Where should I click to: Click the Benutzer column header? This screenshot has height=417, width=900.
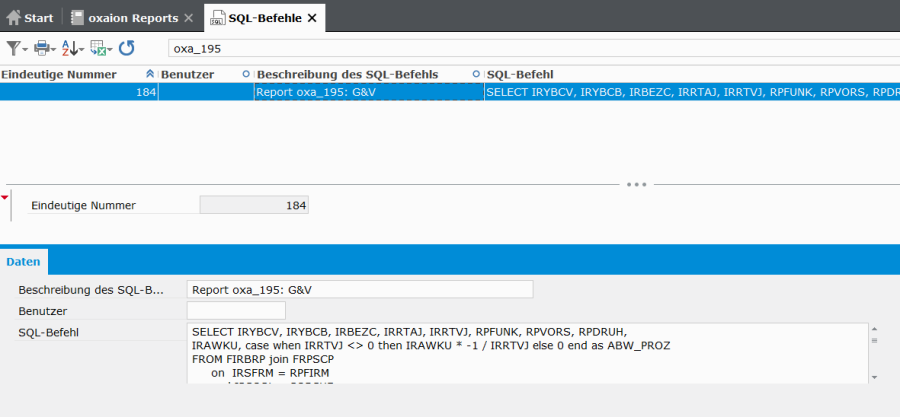point(187,75)
